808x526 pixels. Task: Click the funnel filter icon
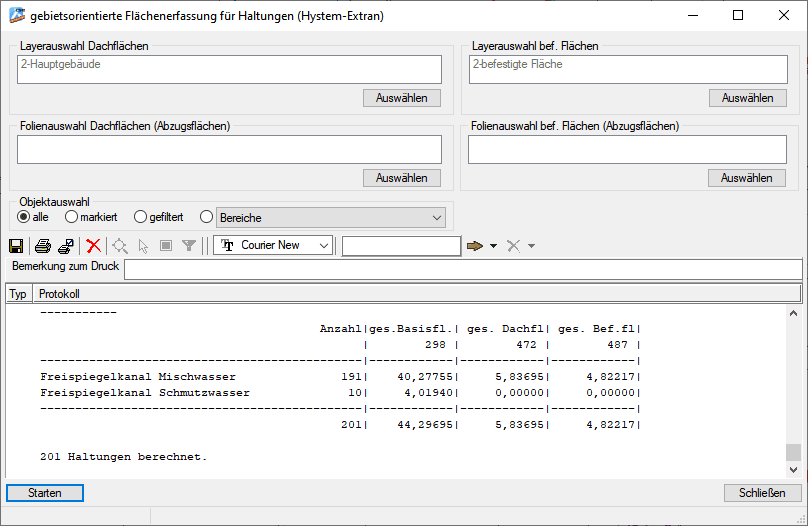coord(189,246)
